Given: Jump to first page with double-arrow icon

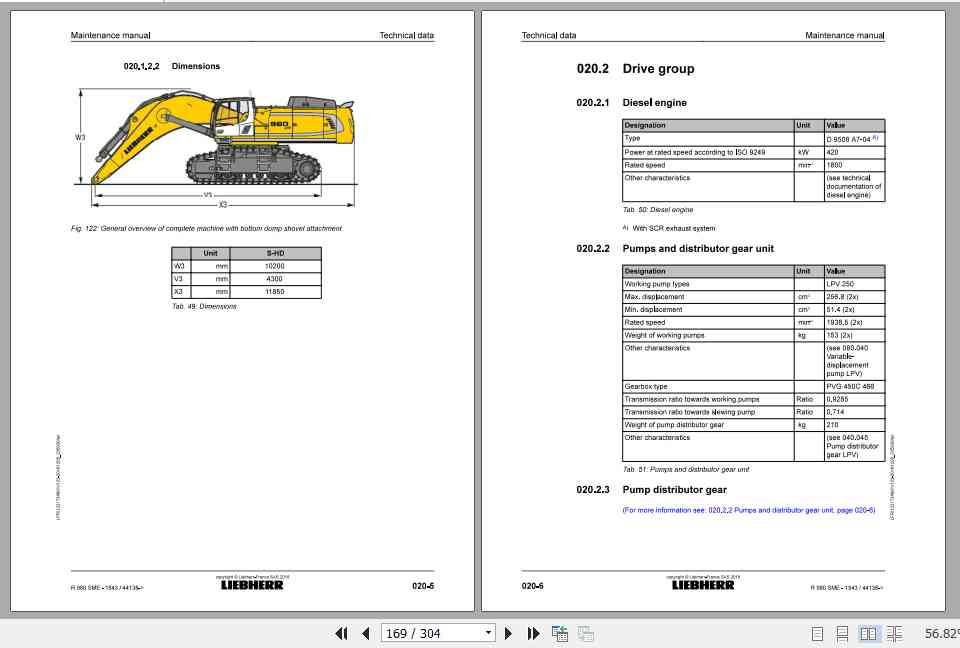Looking at the screenshot, I should pyautogui.click(x=343, y=633).
